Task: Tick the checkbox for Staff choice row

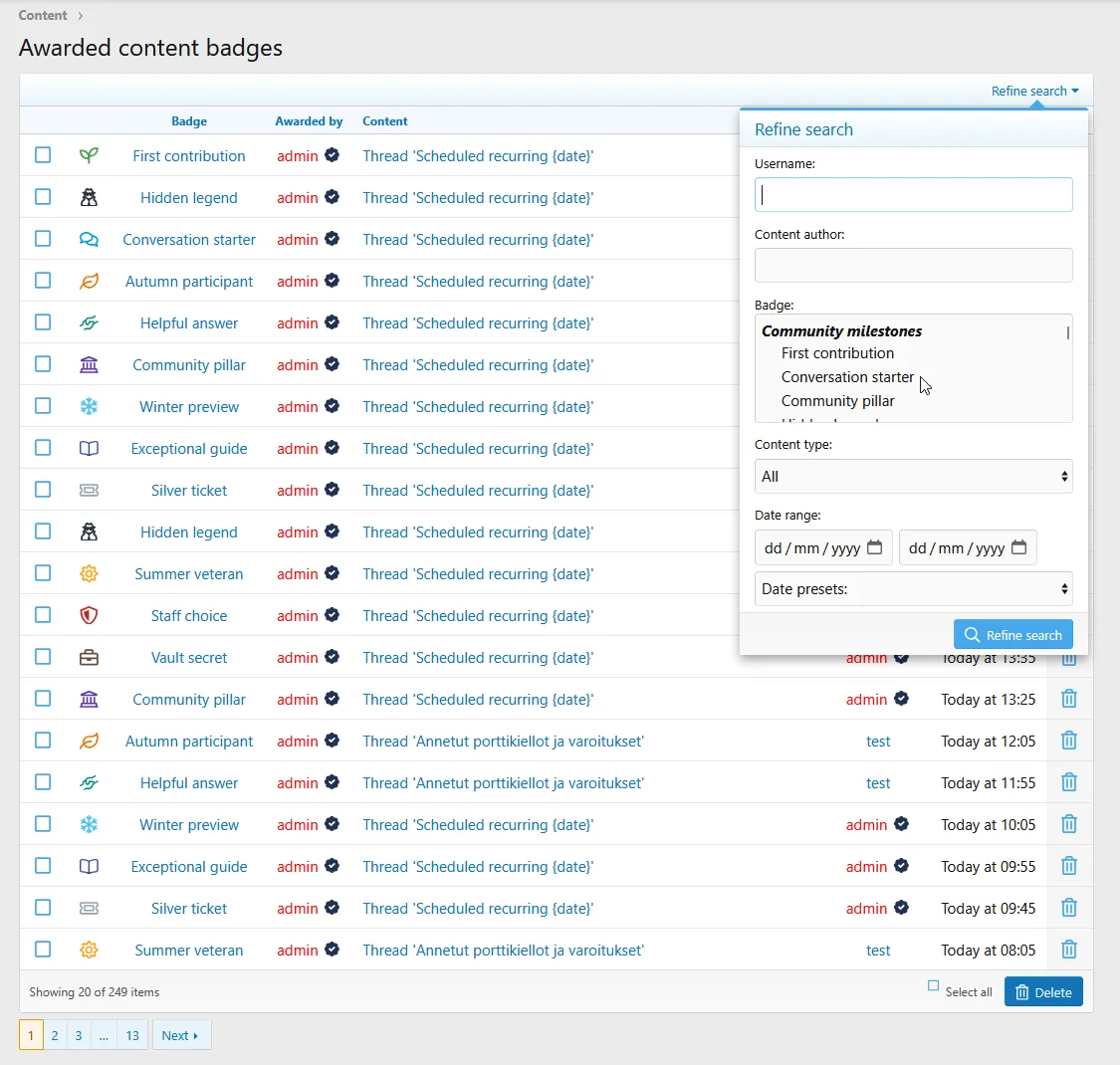Action: click(43, 615)
